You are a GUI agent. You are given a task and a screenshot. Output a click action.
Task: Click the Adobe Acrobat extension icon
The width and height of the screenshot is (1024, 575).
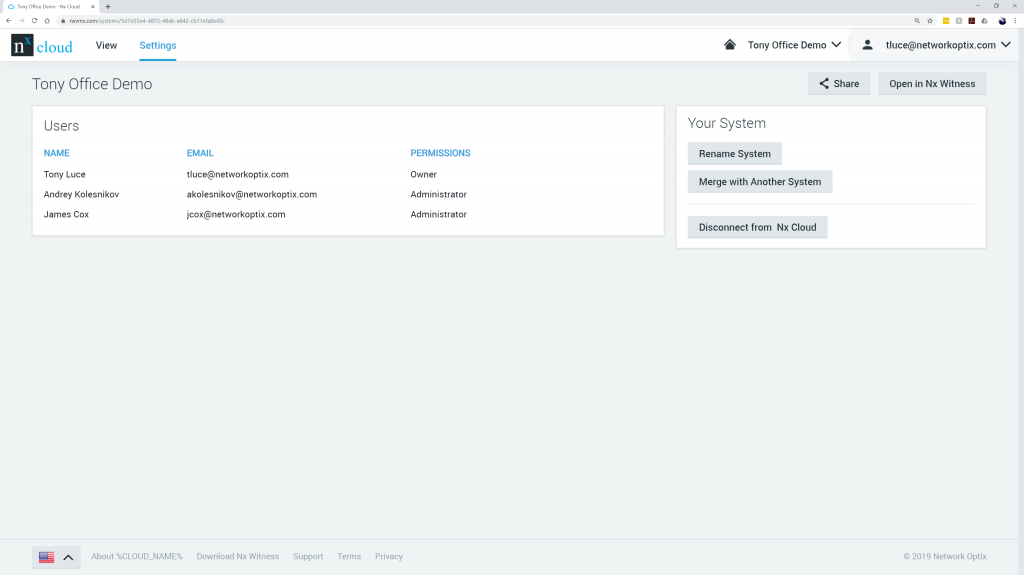[972, 20]
